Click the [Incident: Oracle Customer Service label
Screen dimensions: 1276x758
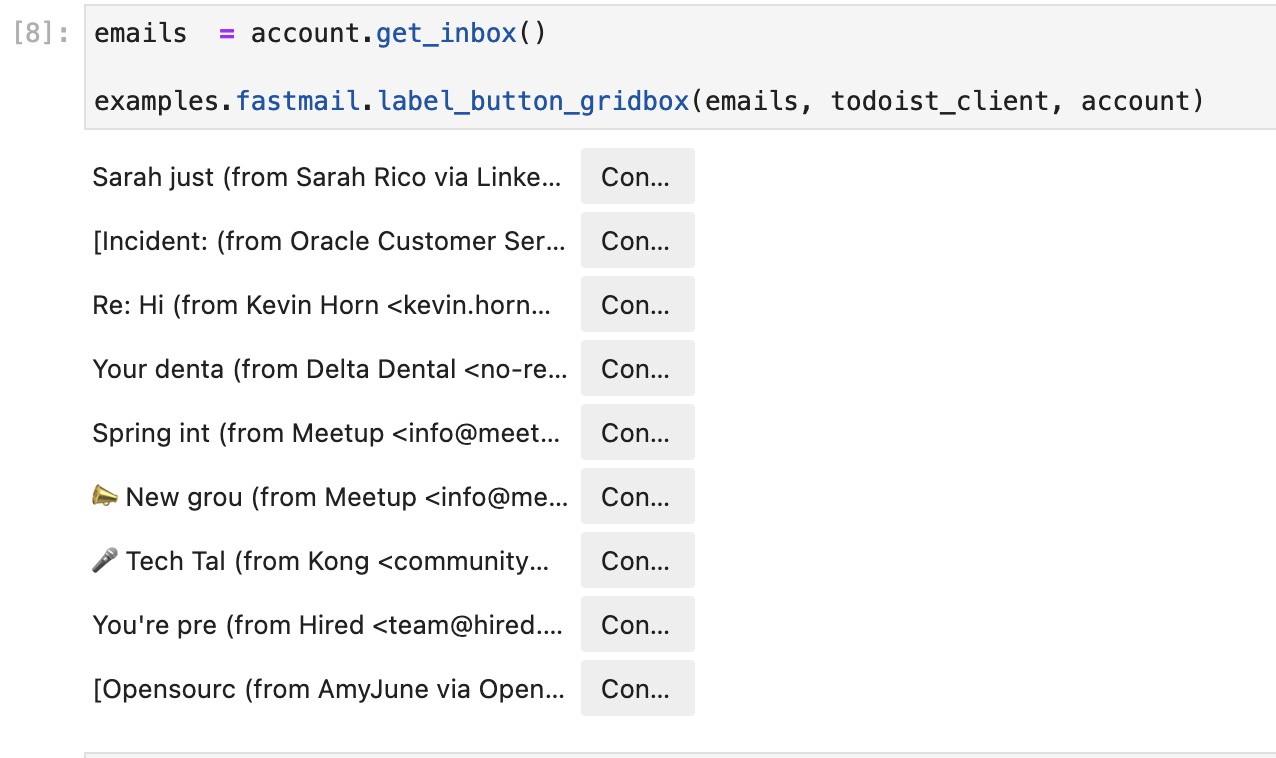[329, 241]
